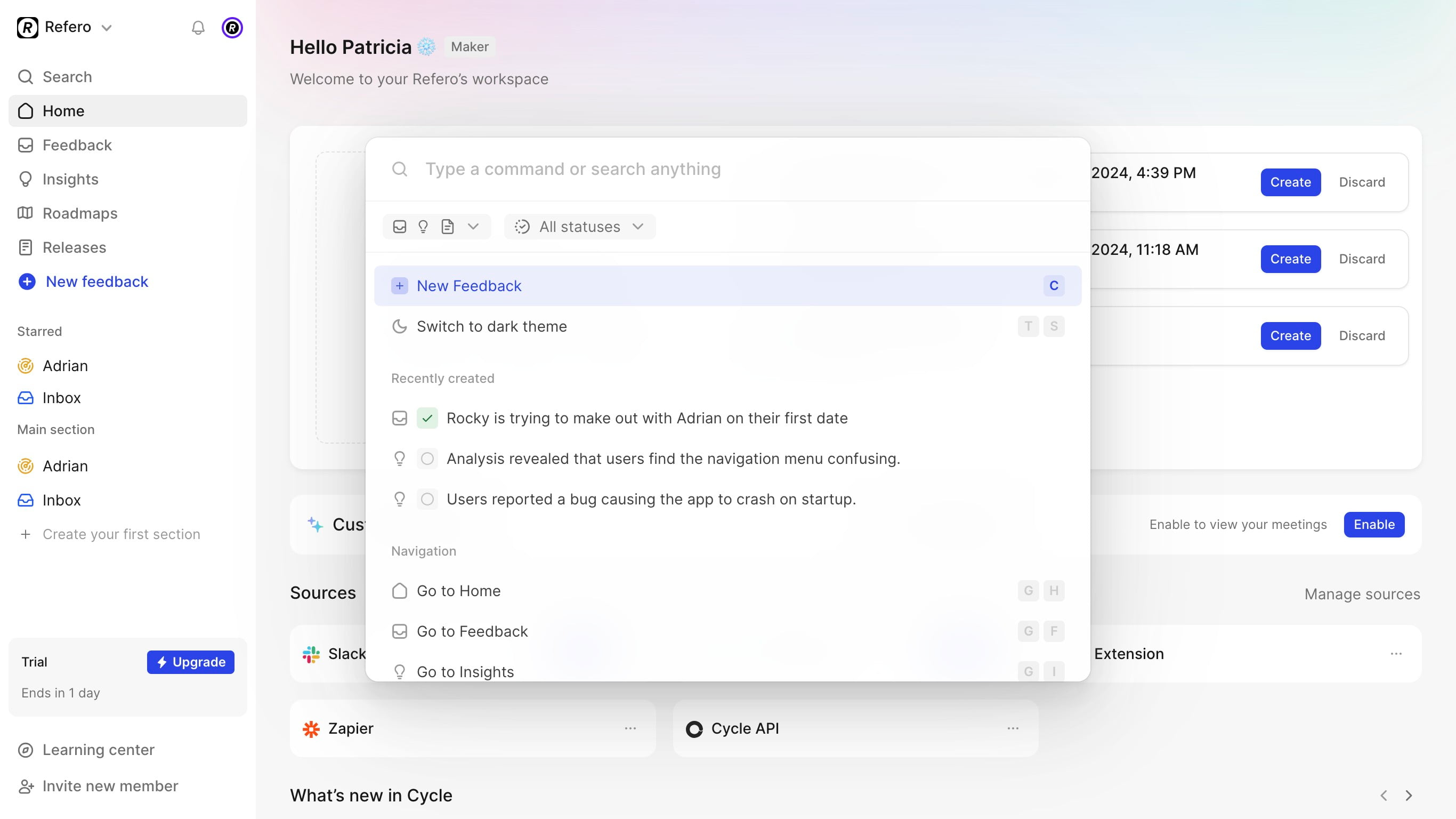
Task: Open Zapier source options ellipsis
Action: click(630, 728)
